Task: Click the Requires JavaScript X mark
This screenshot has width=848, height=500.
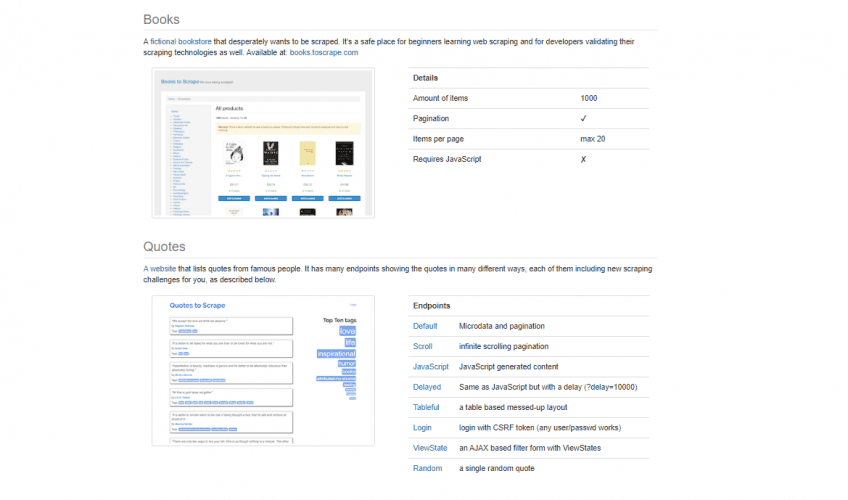Action: click(x=583, y=159)
